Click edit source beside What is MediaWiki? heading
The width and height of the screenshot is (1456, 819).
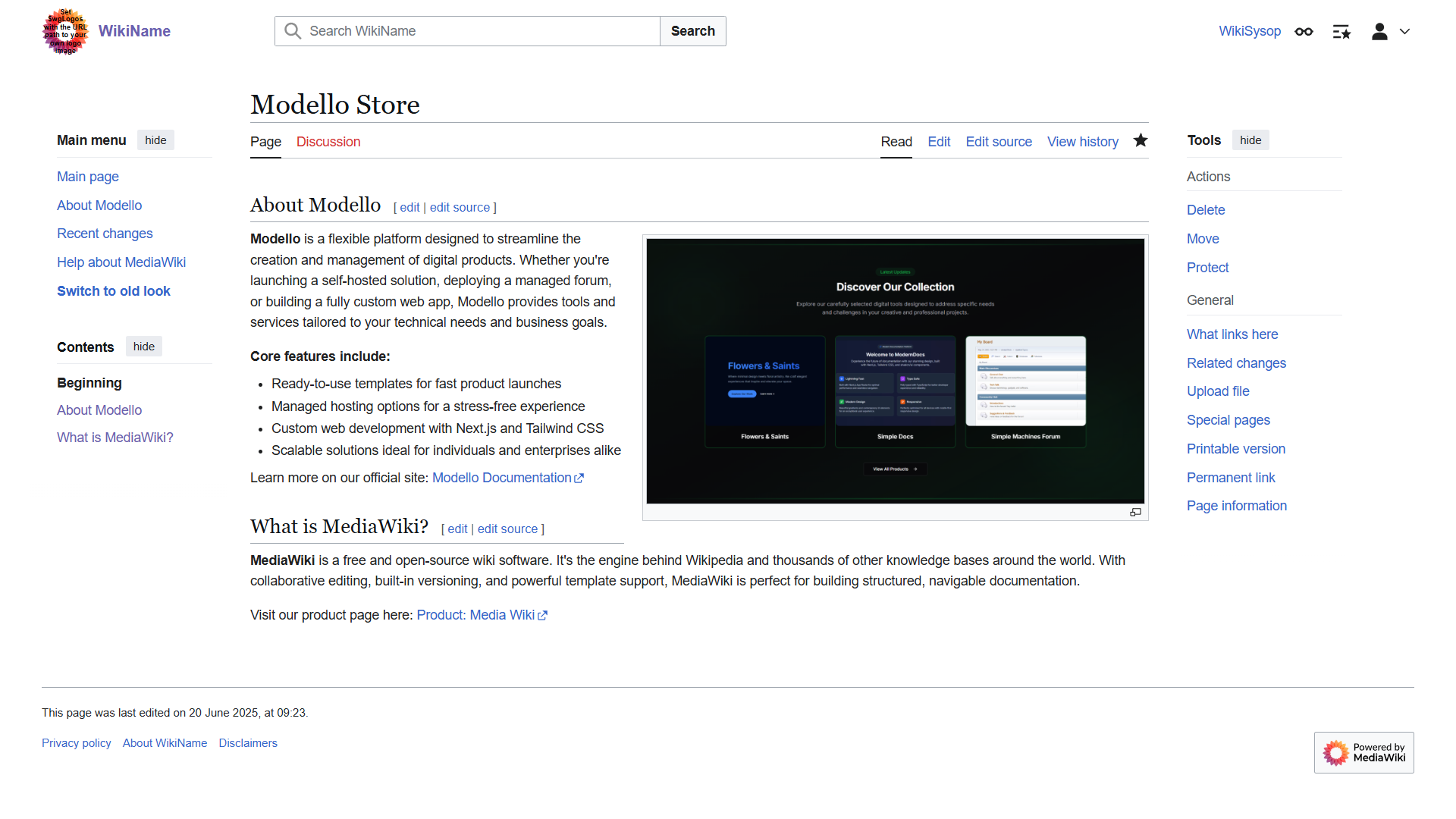(507, 529)
